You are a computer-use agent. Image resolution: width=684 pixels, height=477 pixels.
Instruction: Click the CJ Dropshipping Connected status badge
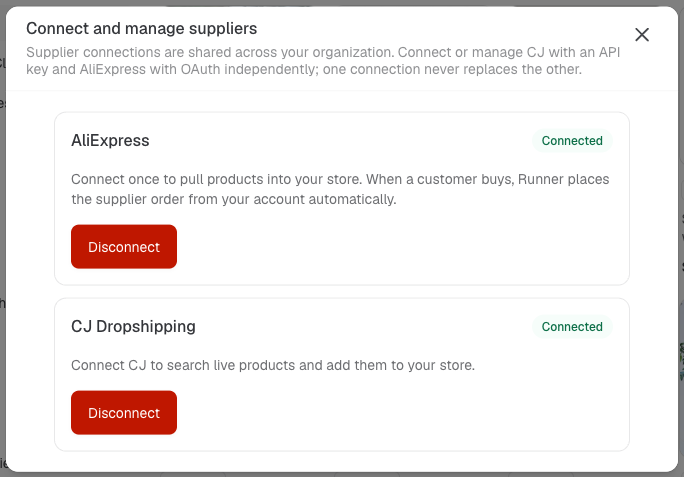(572, 326)
